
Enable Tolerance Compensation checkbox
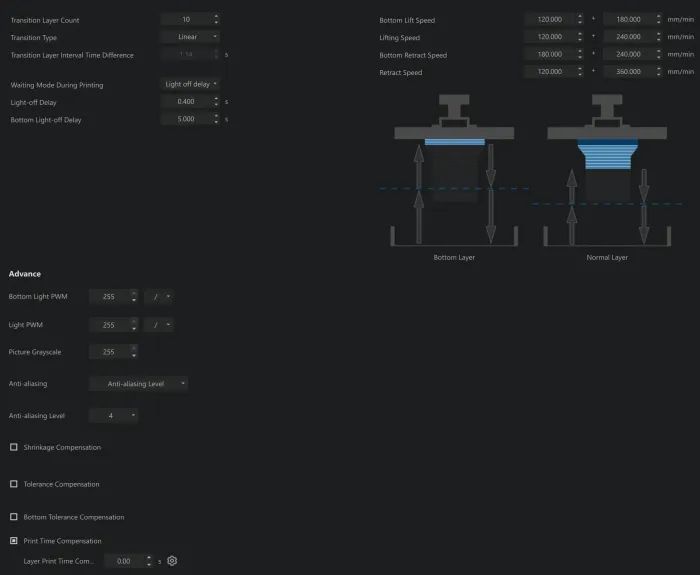point(14,484)
